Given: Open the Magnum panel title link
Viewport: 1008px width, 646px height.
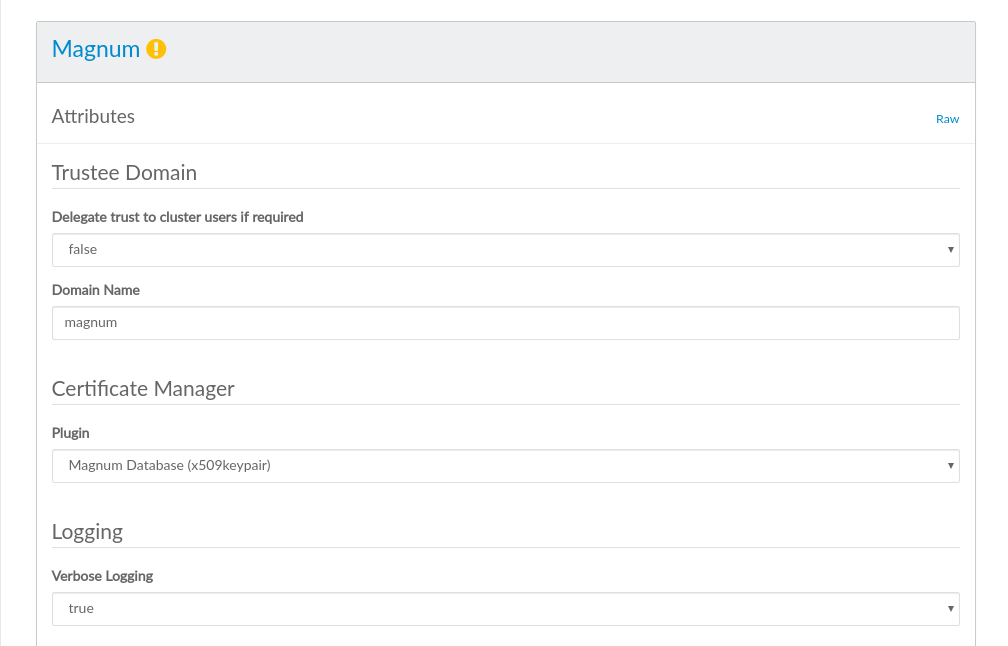Looking at the screenshot, I should 95,49.
